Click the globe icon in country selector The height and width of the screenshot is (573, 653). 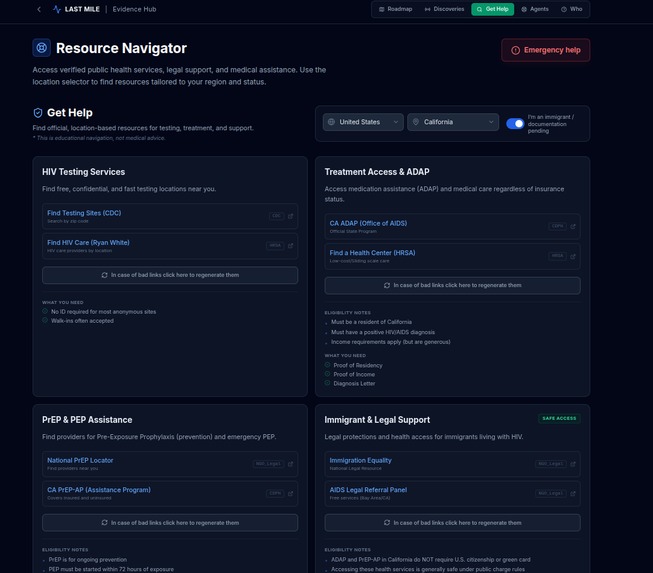331,122
